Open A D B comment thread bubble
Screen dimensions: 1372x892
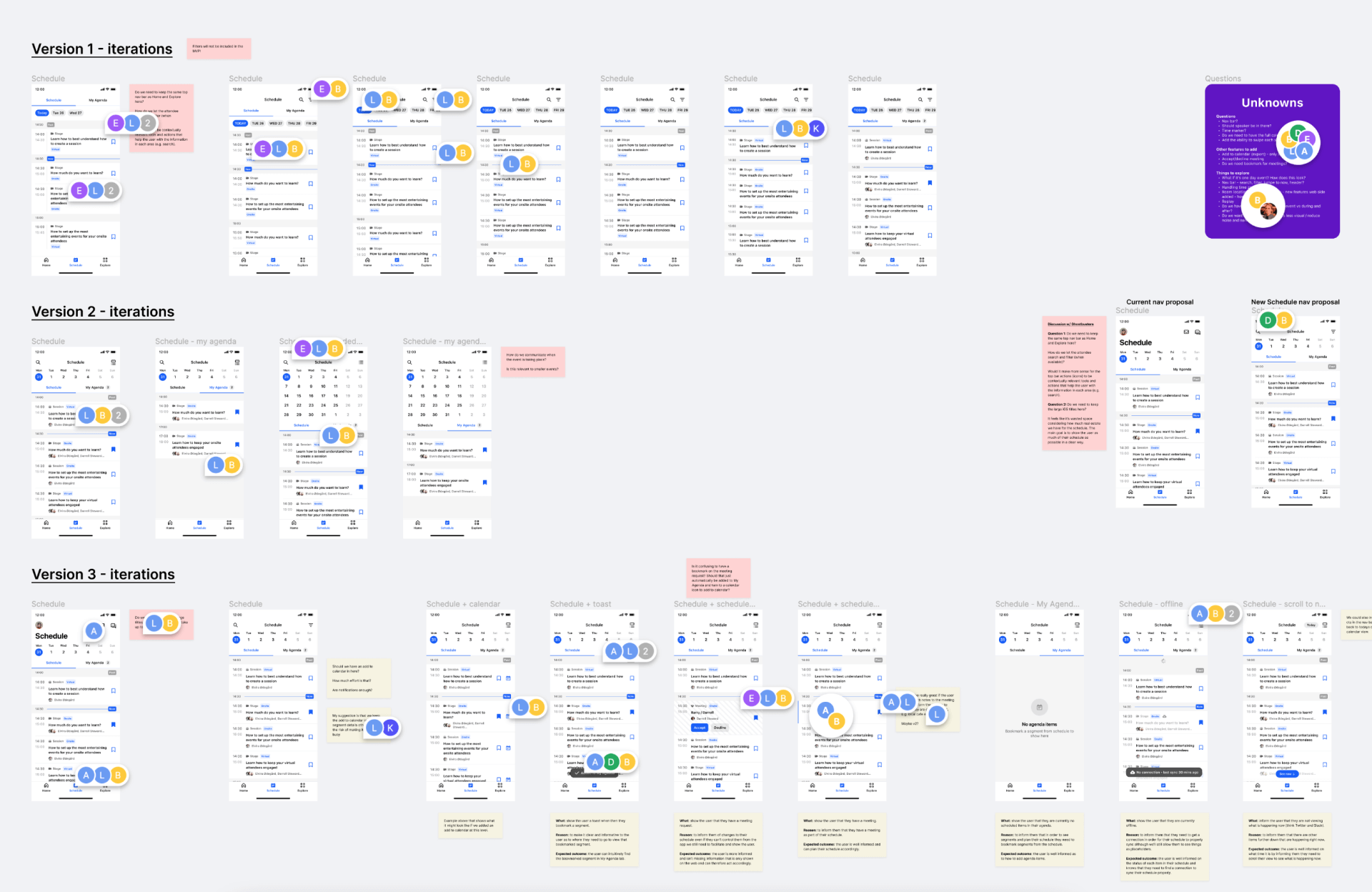tap(610, 762)
